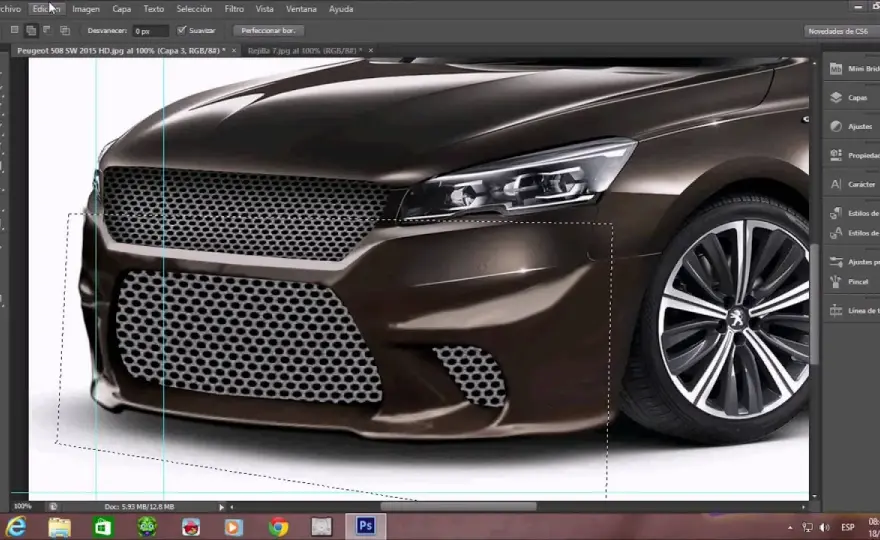Open Google Chrome from the taskbar

(x=278, y=527)
